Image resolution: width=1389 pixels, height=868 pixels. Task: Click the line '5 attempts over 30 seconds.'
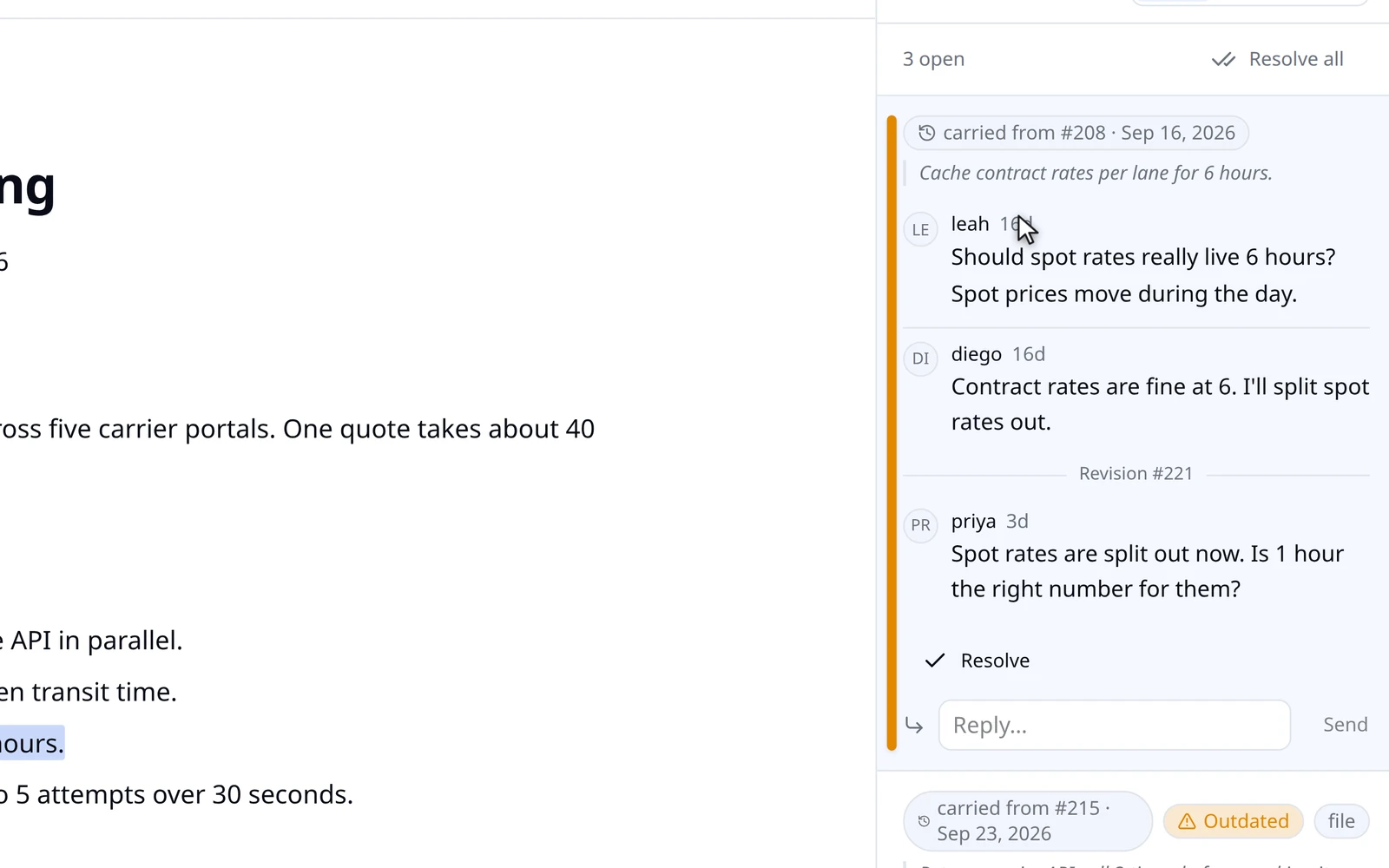(177, 794)
